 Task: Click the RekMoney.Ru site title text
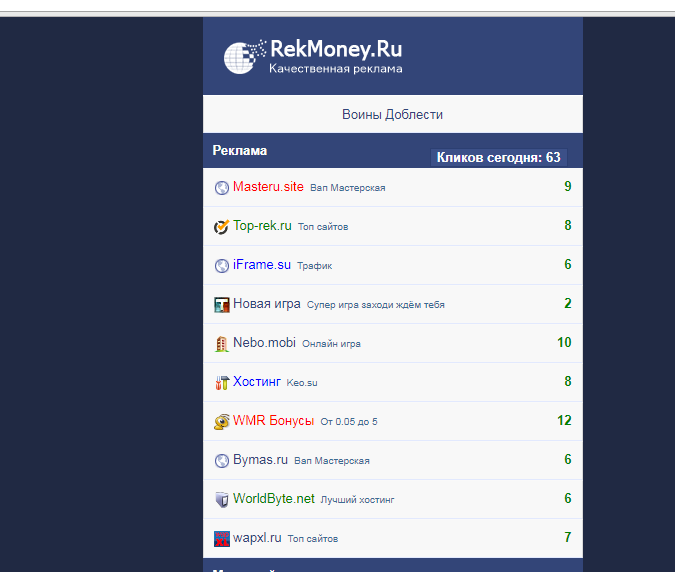[336, 49]
